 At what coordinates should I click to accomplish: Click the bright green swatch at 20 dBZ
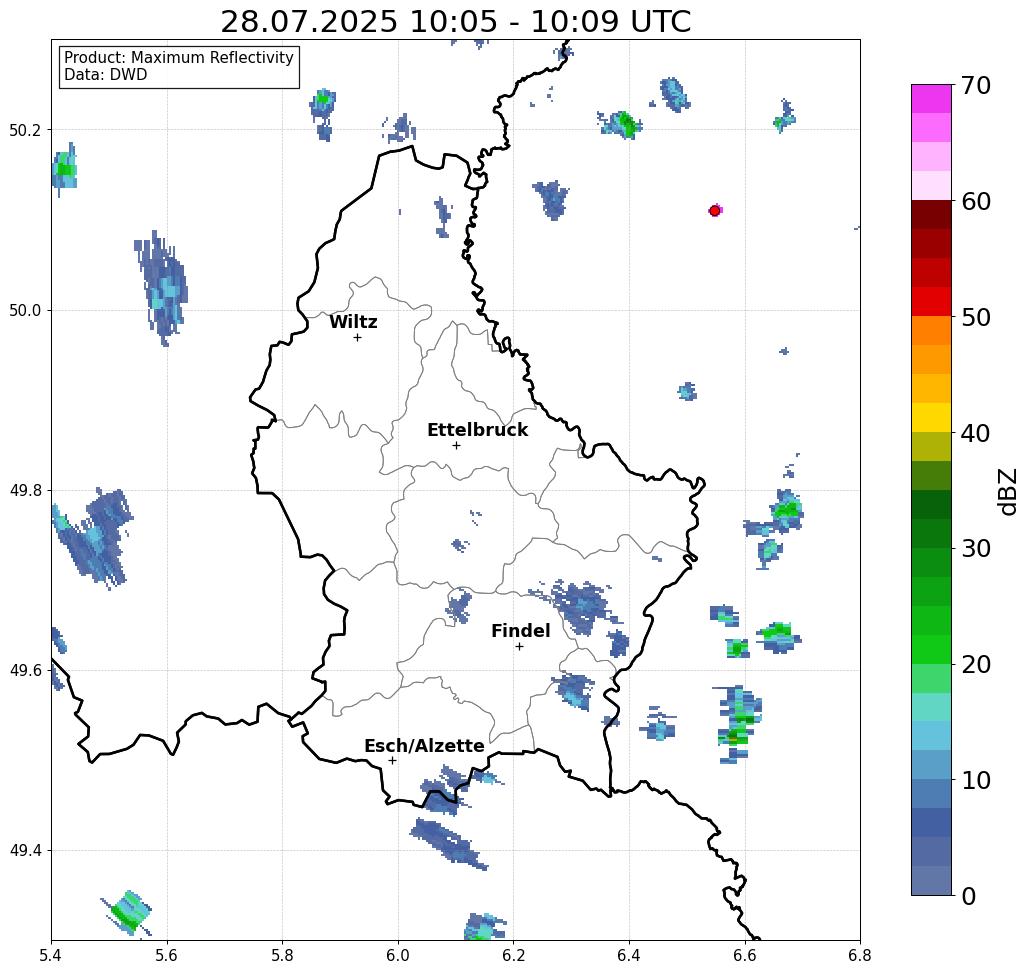931,649
